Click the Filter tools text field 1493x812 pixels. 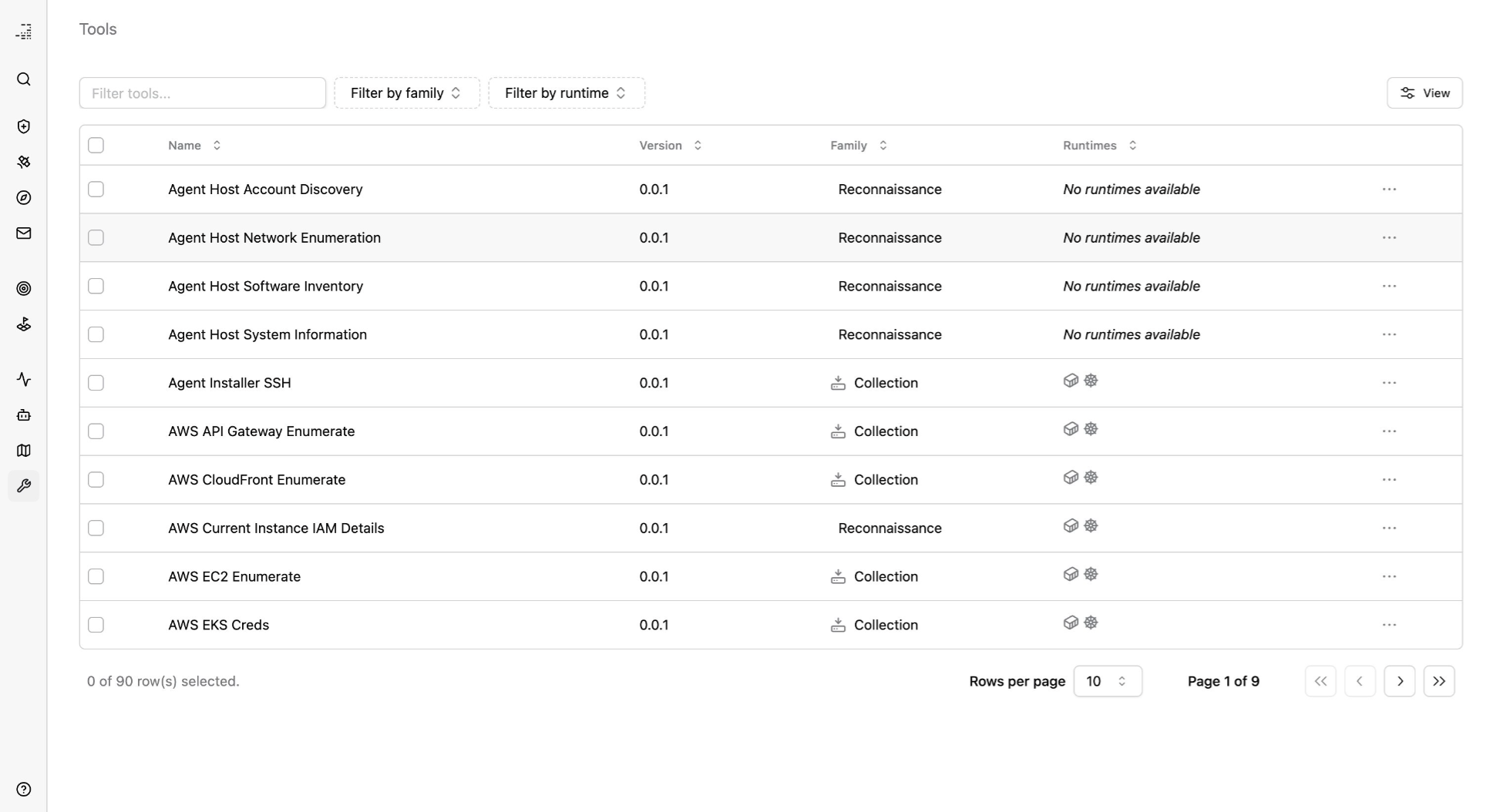(202, 93)
